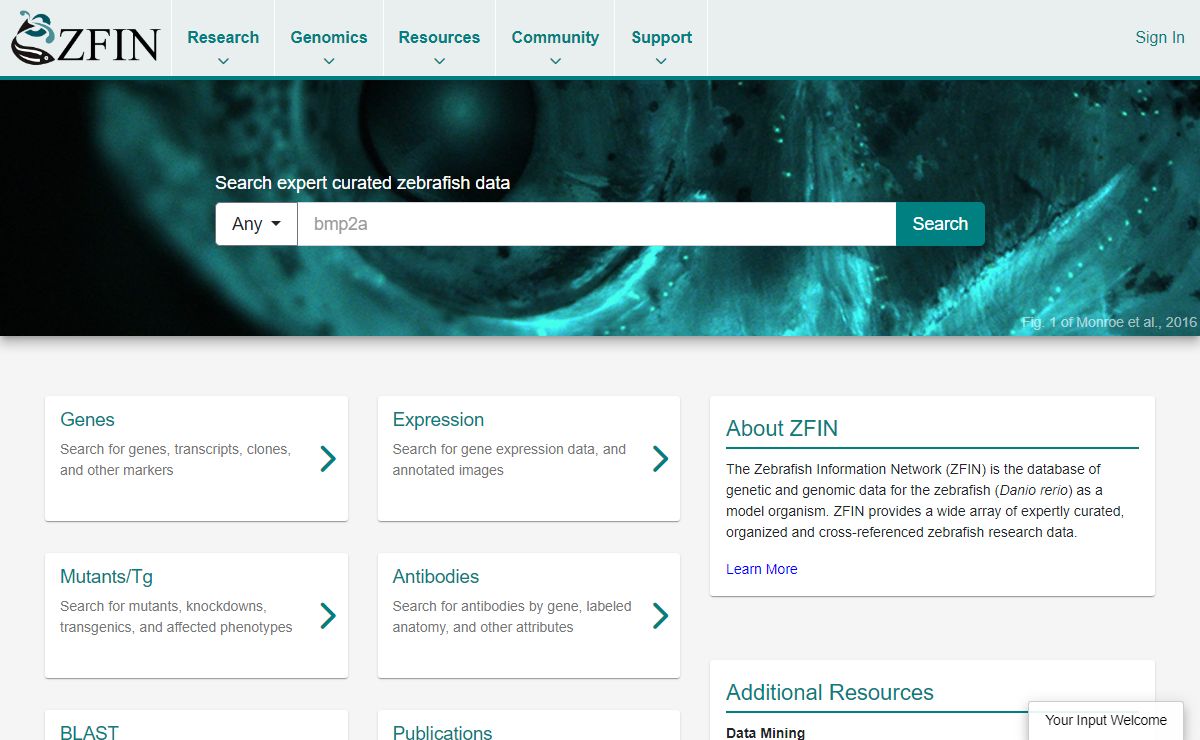The image size is (1200, 740).
Task: Click the arrow on the Antibodies card
Action: click(660, 616)
